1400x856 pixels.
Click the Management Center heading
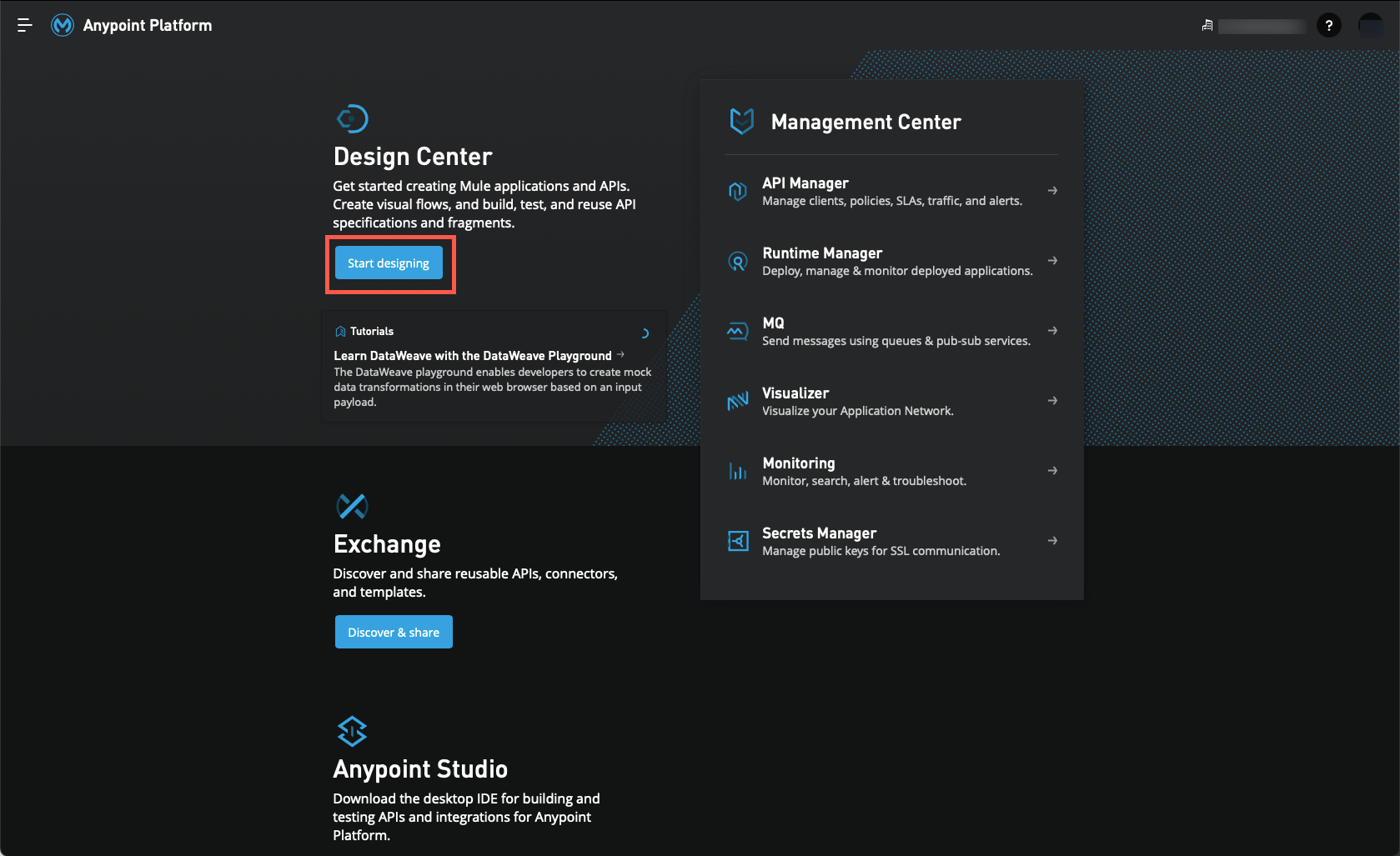(x=866, y=123)
